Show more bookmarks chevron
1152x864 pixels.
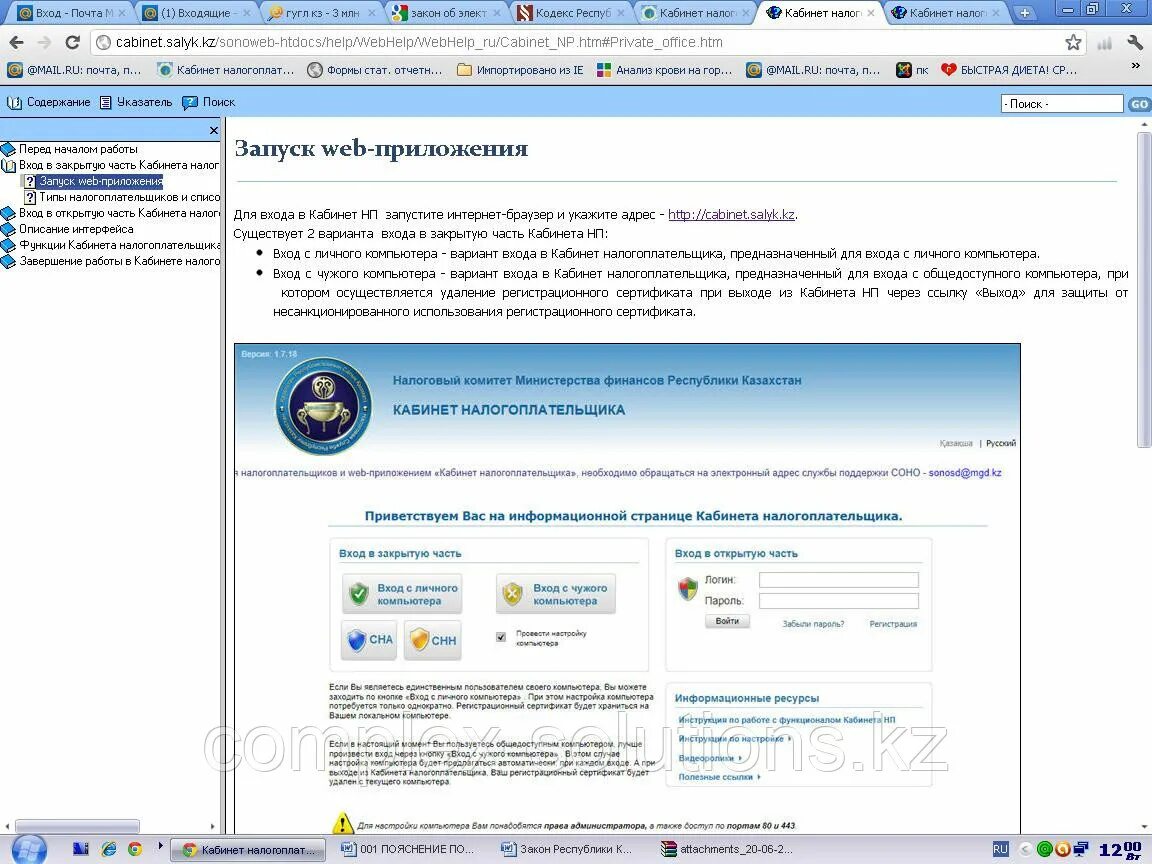pyautogui.click(x=1135, y=67)
